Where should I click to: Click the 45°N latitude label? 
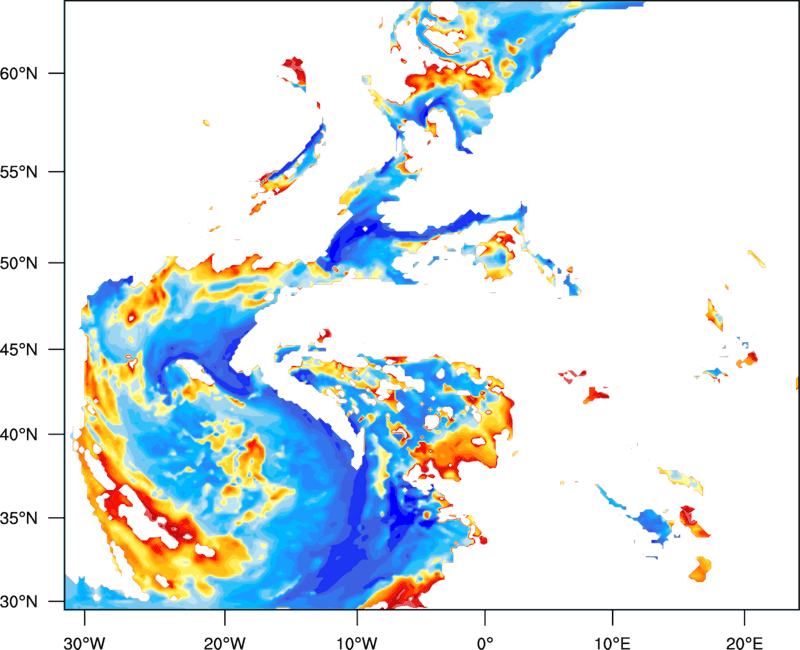19,349
